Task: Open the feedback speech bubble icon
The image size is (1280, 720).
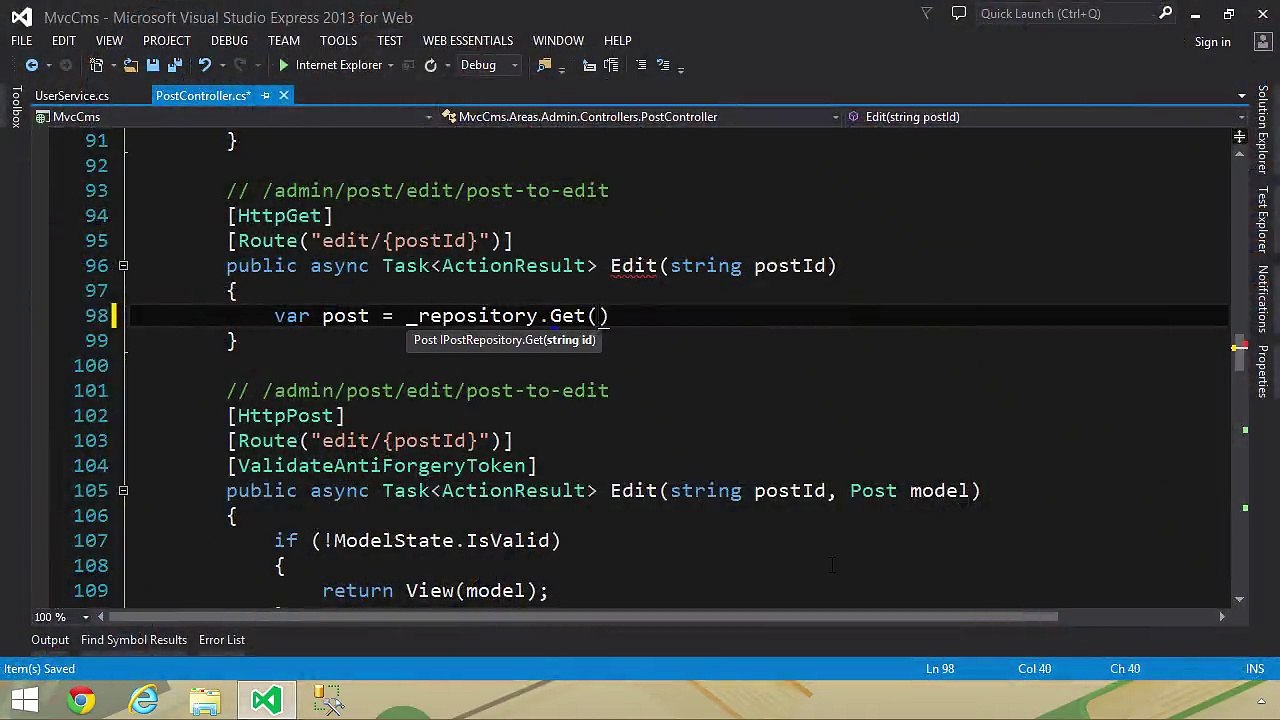Action: [959, 13]
